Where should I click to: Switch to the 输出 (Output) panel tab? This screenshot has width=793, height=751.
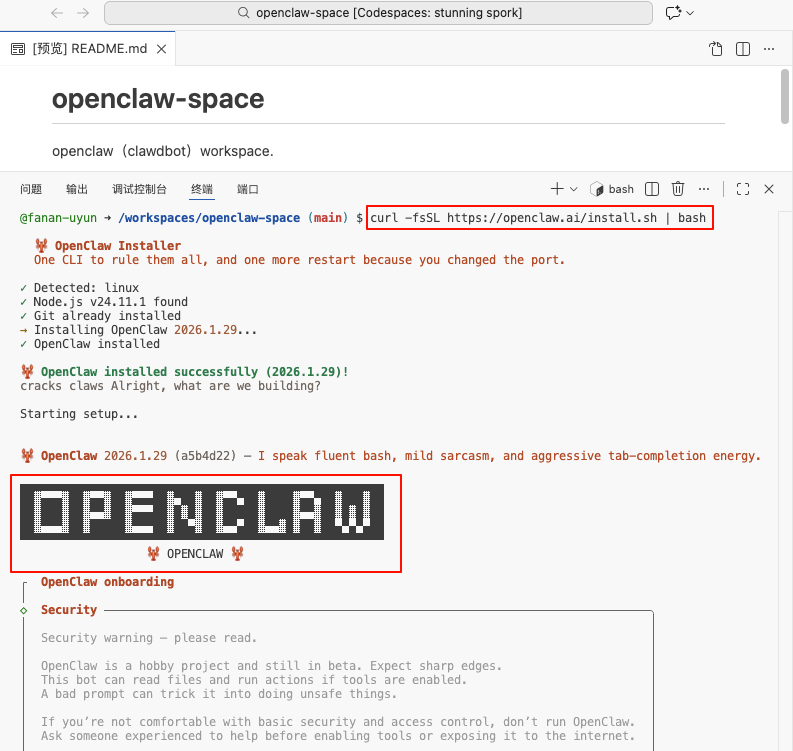pyautogui.click(x=77, y=189)
